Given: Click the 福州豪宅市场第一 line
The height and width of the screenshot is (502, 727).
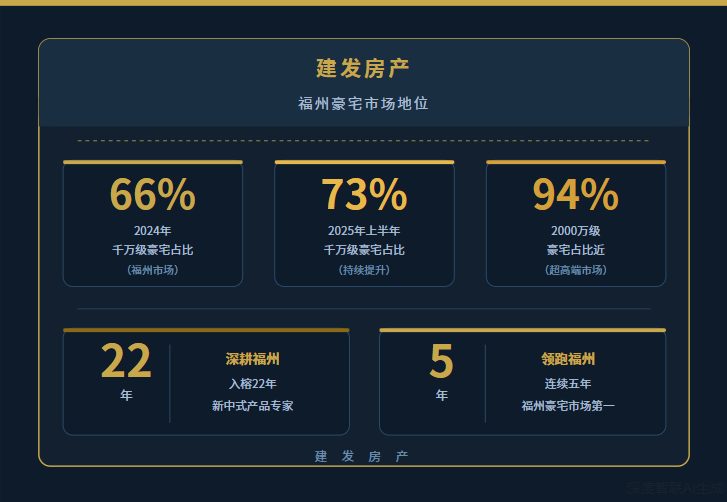Looking at the screenshot, I should 568,406.
